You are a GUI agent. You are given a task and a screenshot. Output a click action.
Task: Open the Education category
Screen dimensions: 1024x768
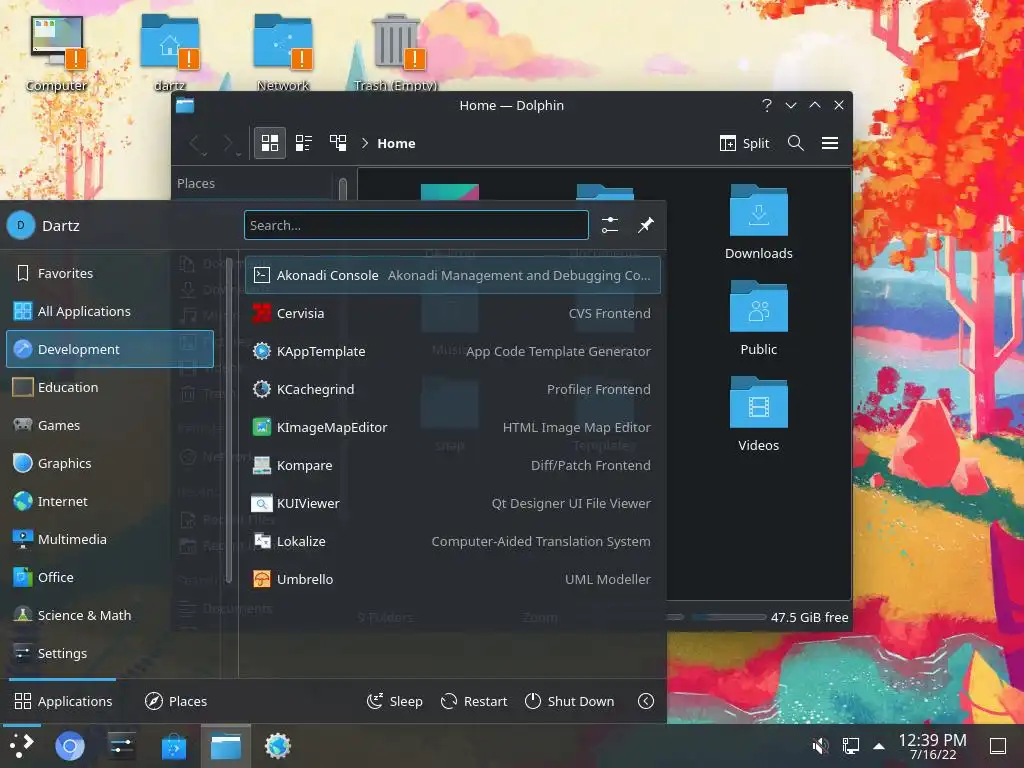(x=110, y=387)
